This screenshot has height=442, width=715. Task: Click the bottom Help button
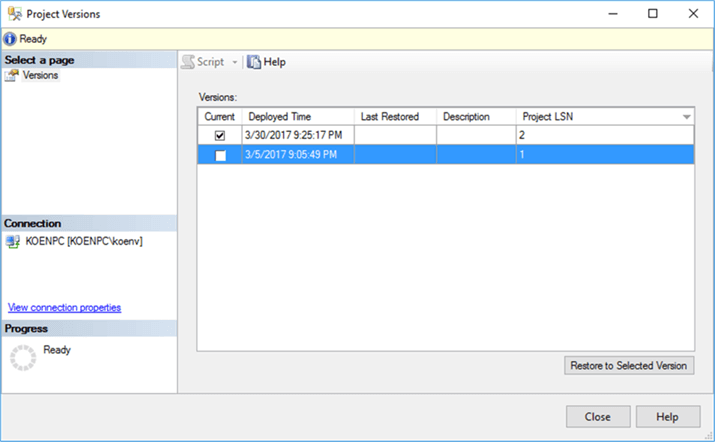coord(668,417)
